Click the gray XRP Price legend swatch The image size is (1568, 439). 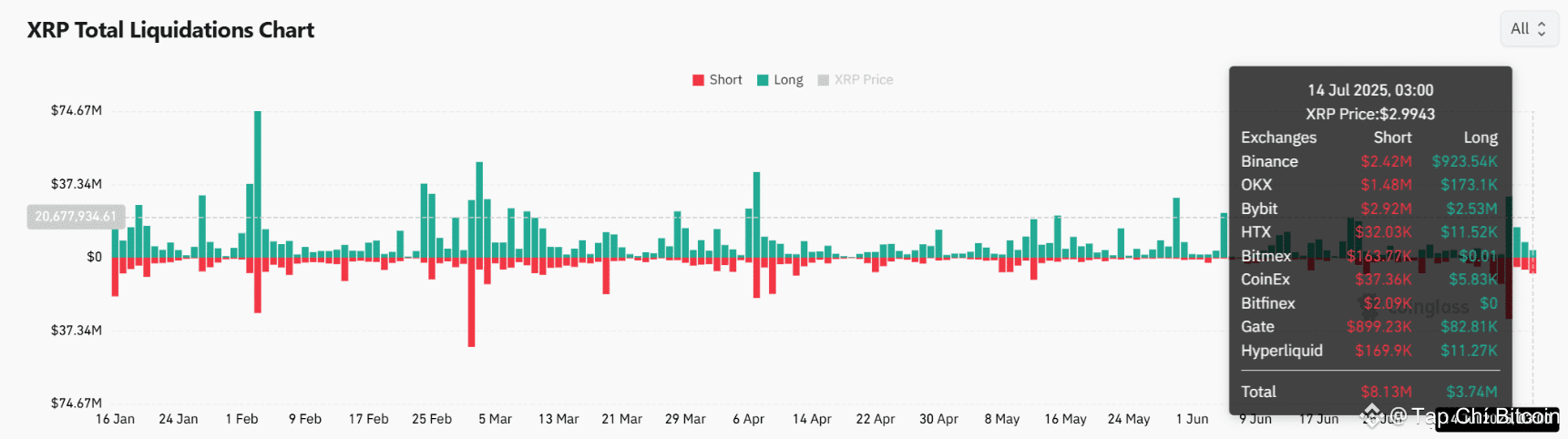pyautogui.click(x=824, y=80)
